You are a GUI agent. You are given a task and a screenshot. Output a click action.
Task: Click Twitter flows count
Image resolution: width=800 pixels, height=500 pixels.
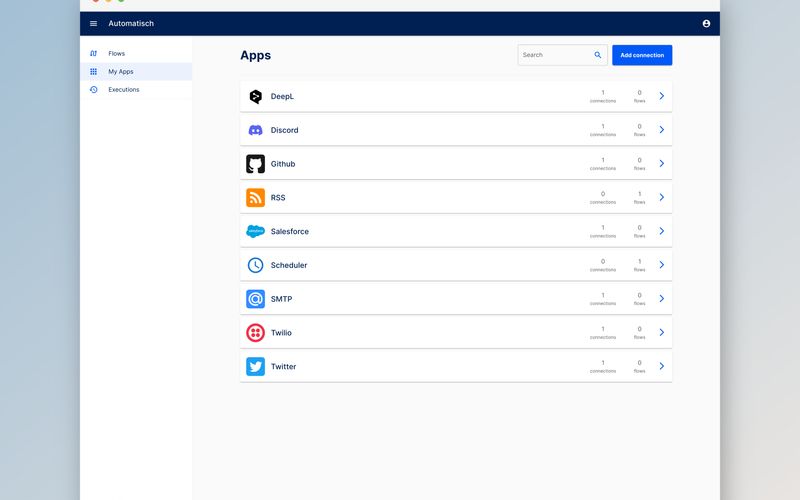tap(639, 366)
